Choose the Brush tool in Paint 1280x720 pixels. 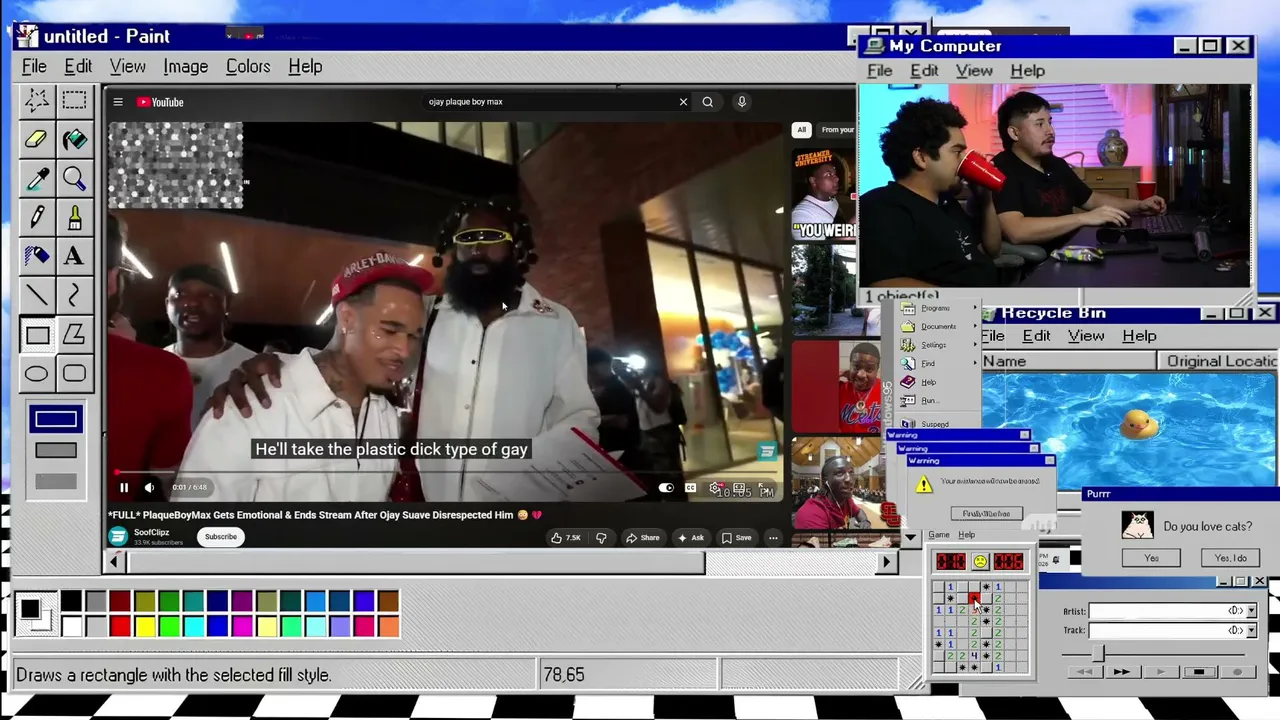(74, 217)
